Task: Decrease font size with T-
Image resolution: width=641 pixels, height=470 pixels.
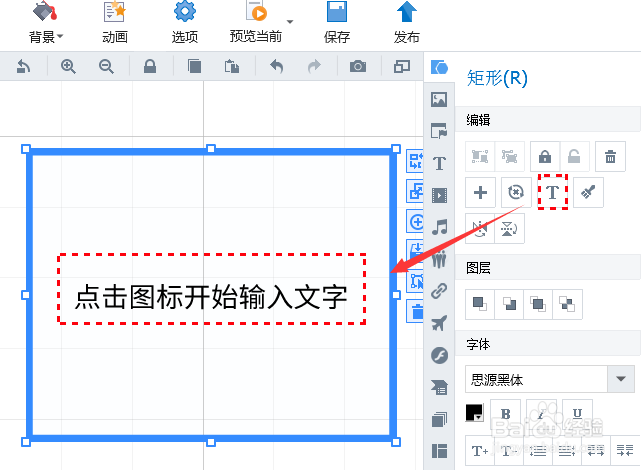Action: (x=509, y=451)
